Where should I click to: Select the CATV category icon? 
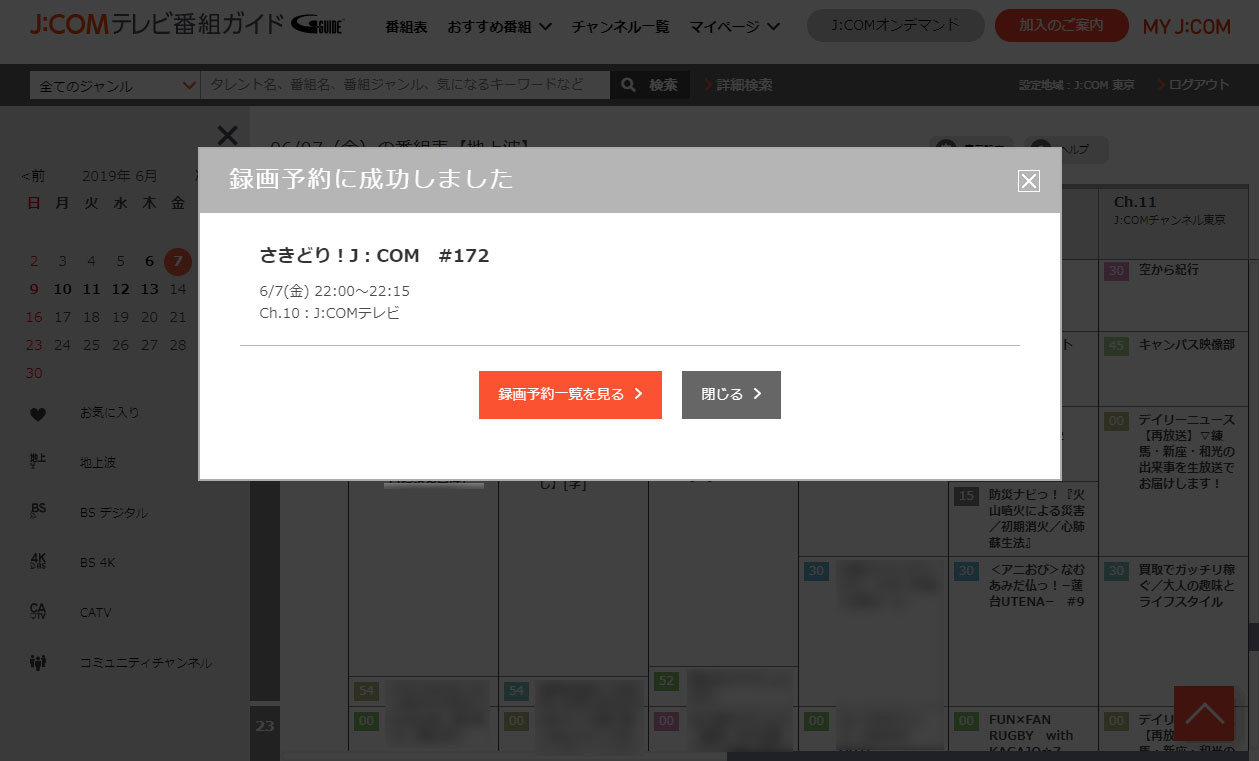(x=38, y=611)
